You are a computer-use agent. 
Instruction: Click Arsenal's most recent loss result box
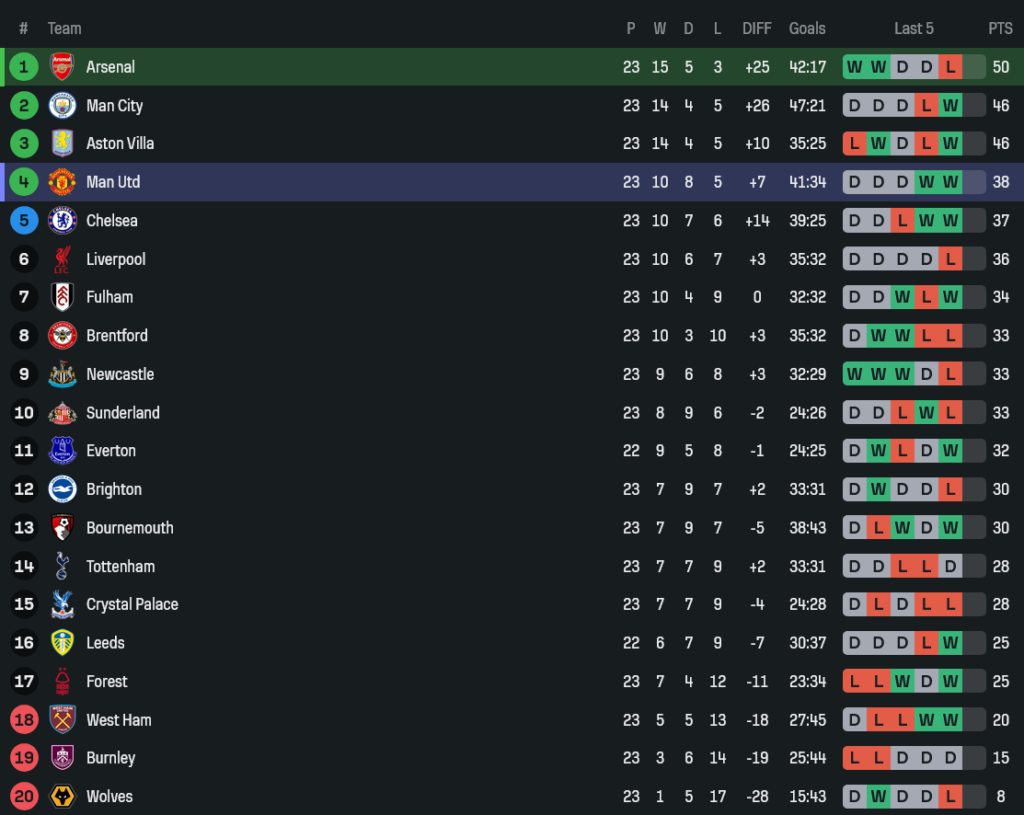click(x=950, y=67)
